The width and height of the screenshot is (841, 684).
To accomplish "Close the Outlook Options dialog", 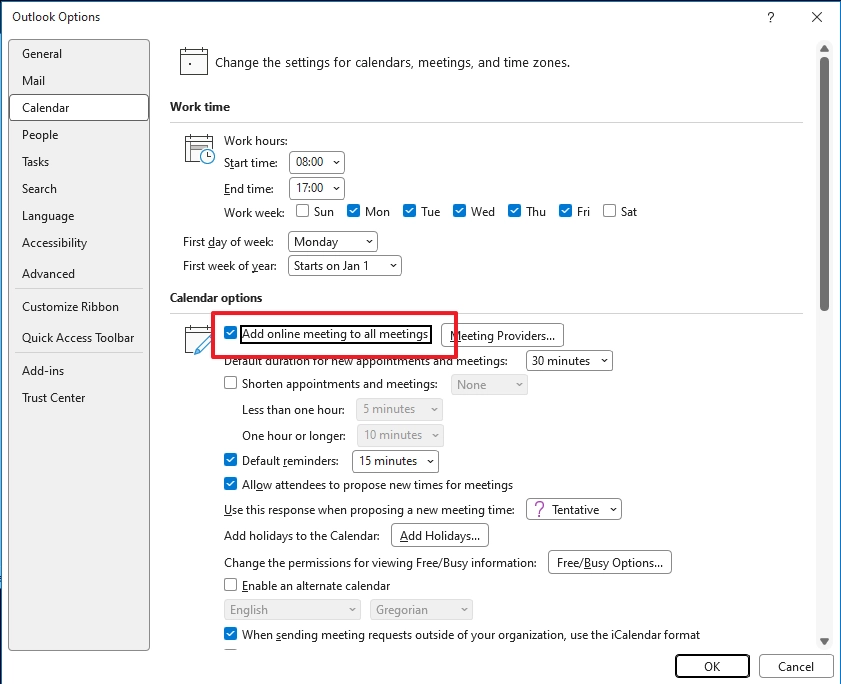I will point(816,17).
